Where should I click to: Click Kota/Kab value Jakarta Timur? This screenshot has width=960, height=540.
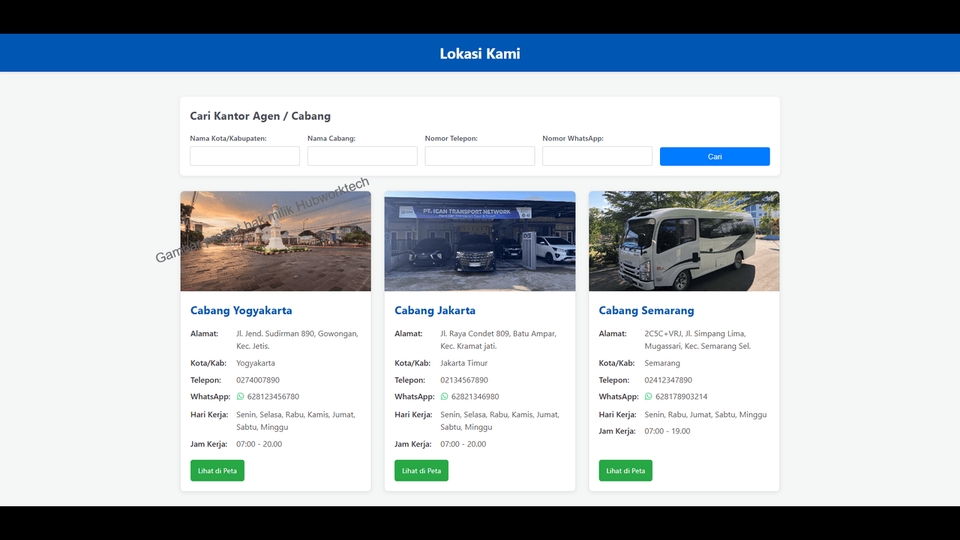tap(464, 363)
